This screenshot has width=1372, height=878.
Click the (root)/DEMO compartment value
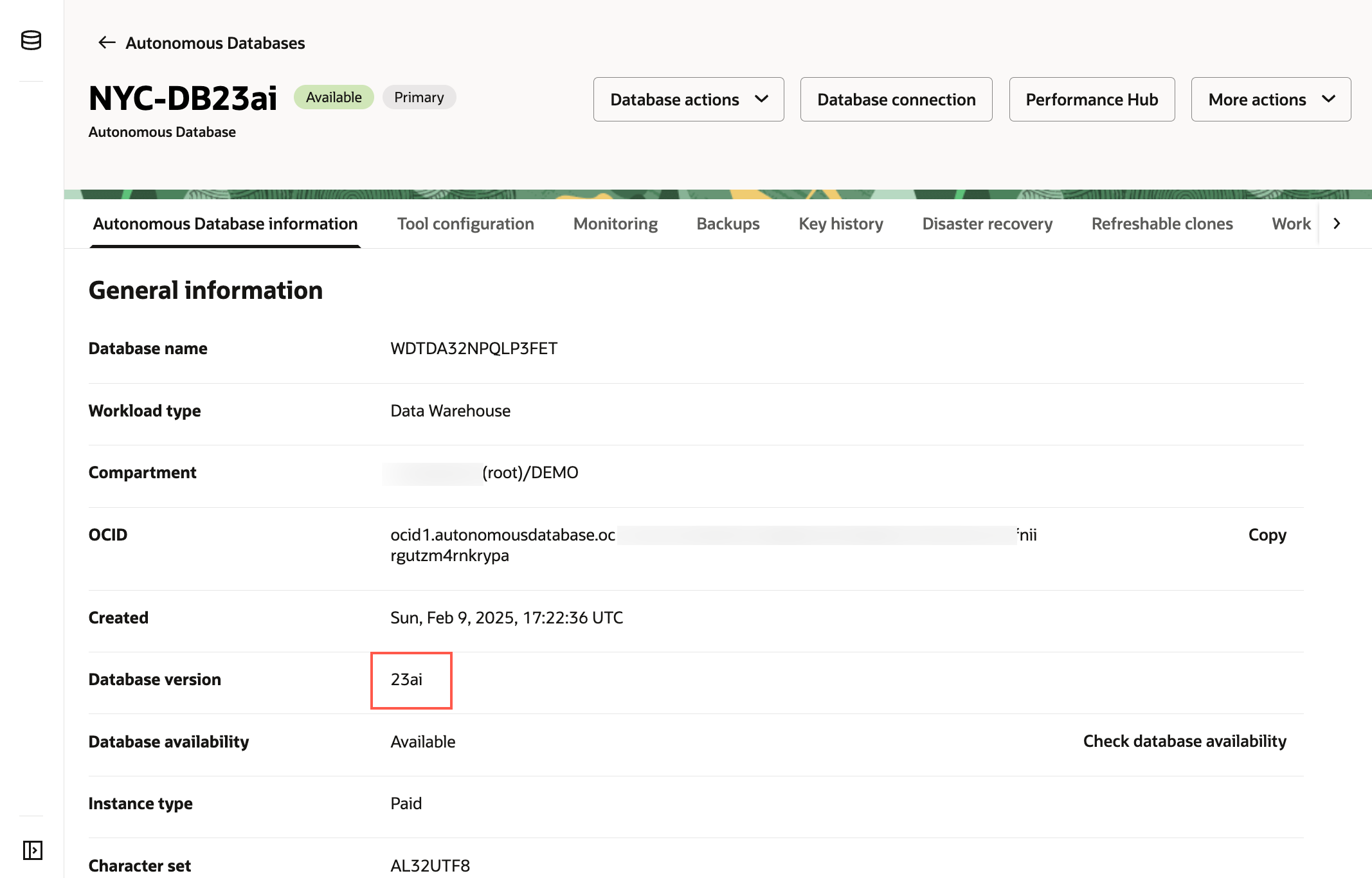(530, 472)
